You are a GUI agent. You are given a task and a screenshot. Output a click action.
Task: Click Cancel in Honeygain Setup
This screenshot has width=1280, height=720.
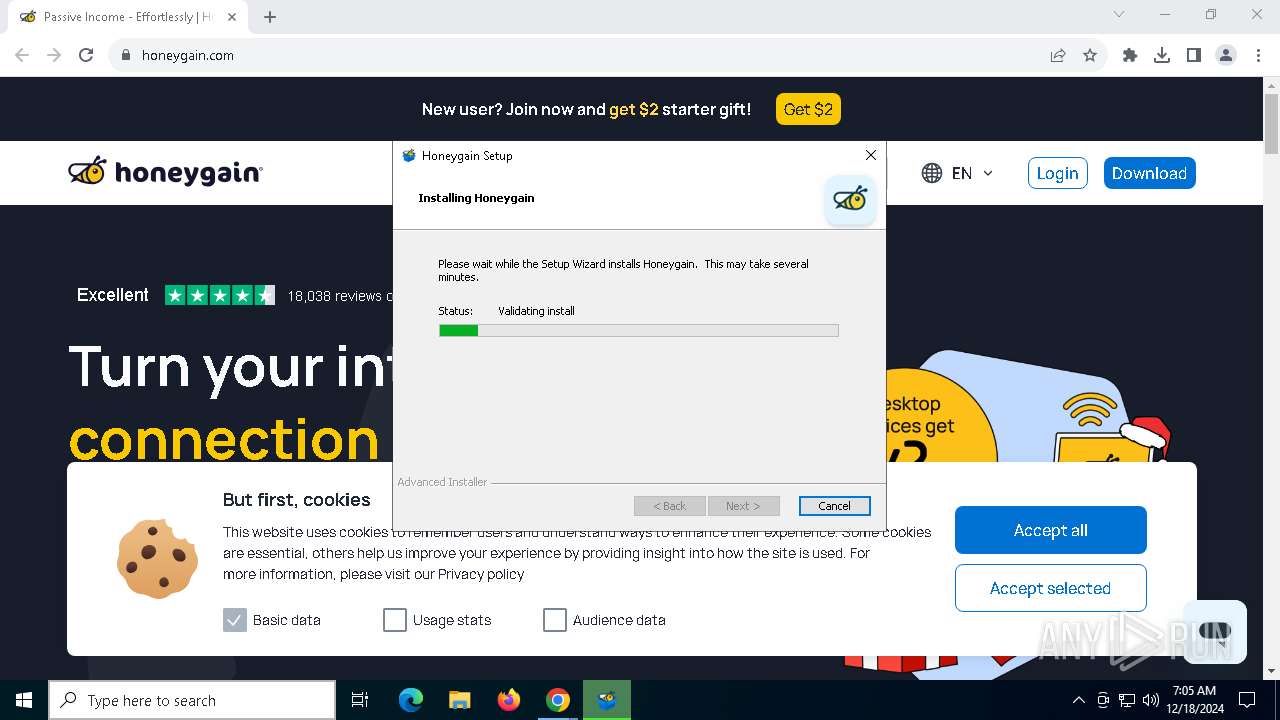coord(834,506)
